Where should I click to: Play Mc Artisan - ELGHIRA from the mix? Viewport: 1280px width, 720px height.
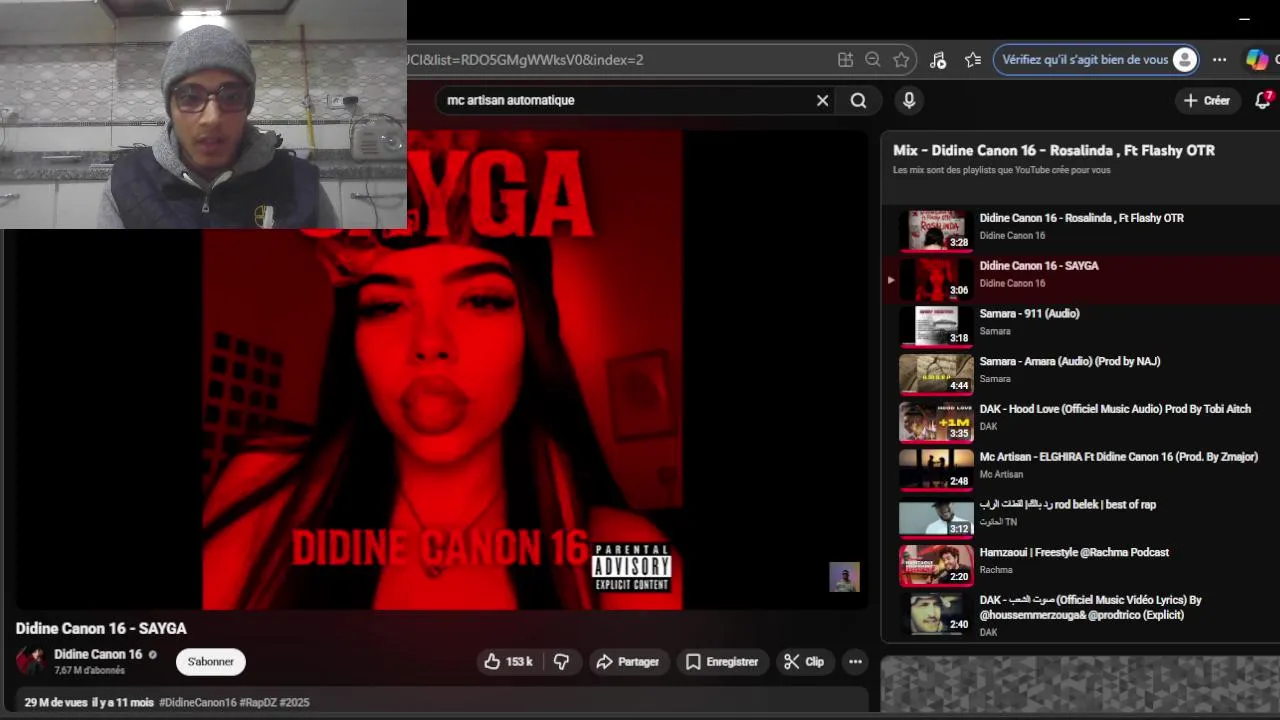pyautogui.click(x=1080, y=470)
